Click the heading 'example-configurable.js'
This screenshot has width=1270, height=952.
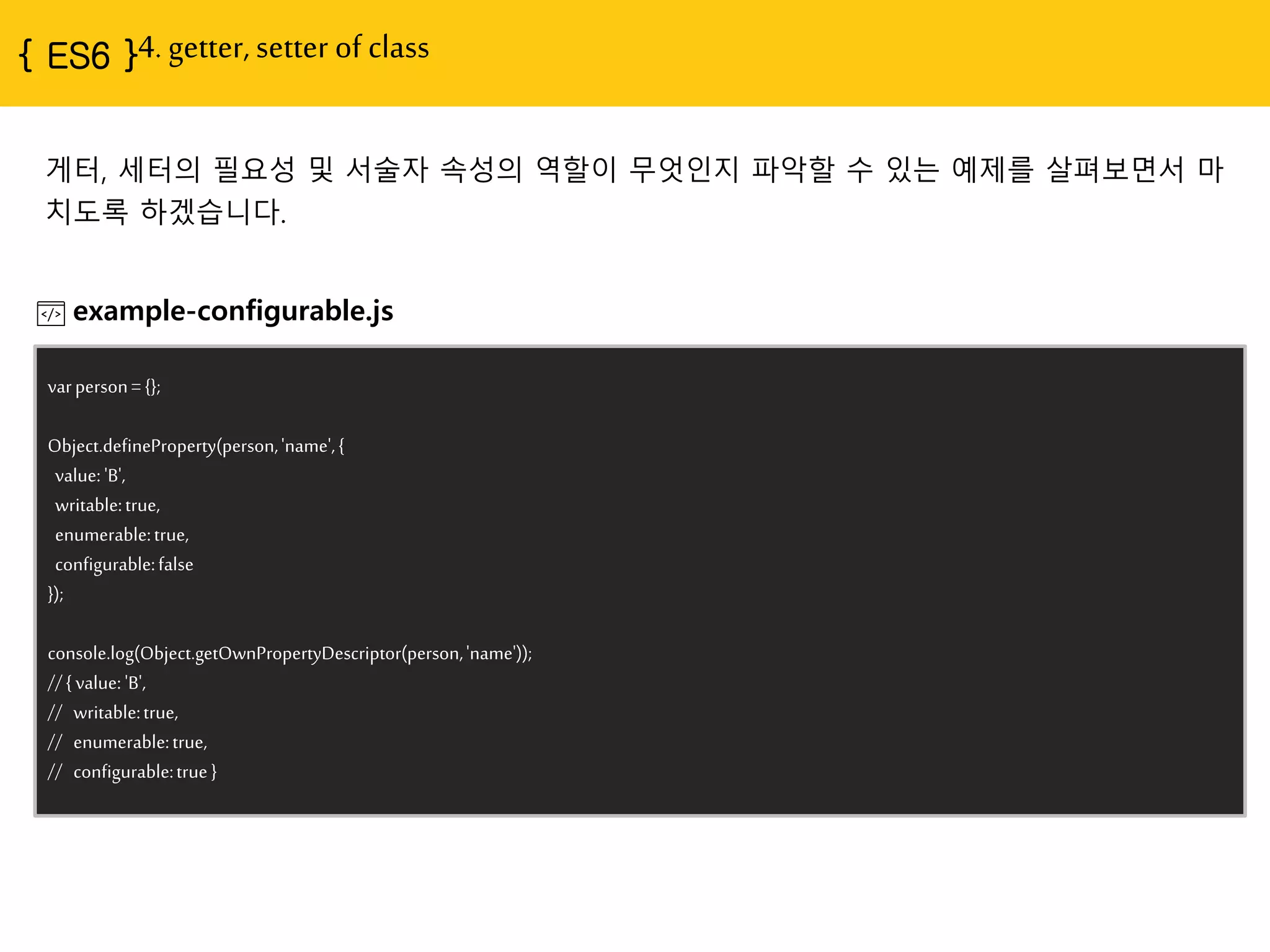(233, 311)
